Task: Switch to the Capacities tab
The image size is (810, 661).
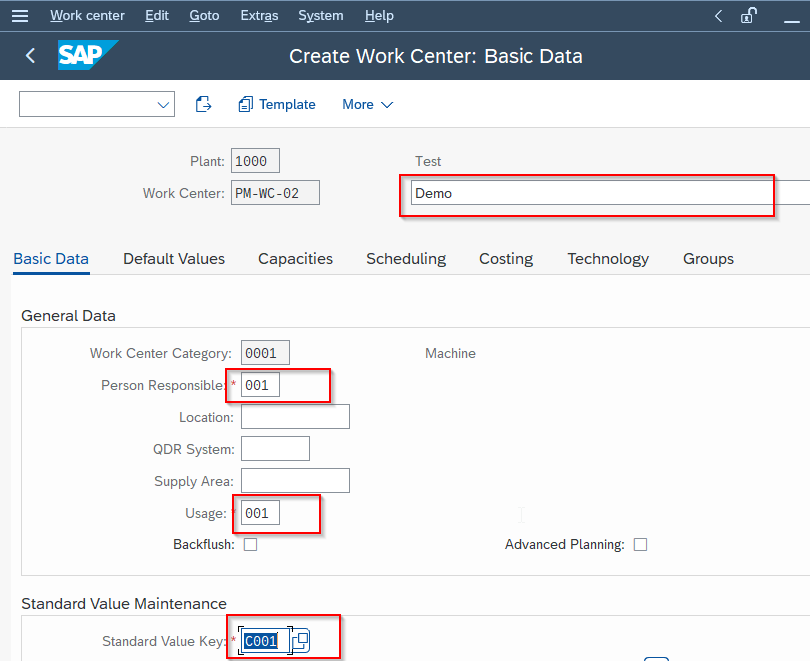Action: [x=295, y=258]
